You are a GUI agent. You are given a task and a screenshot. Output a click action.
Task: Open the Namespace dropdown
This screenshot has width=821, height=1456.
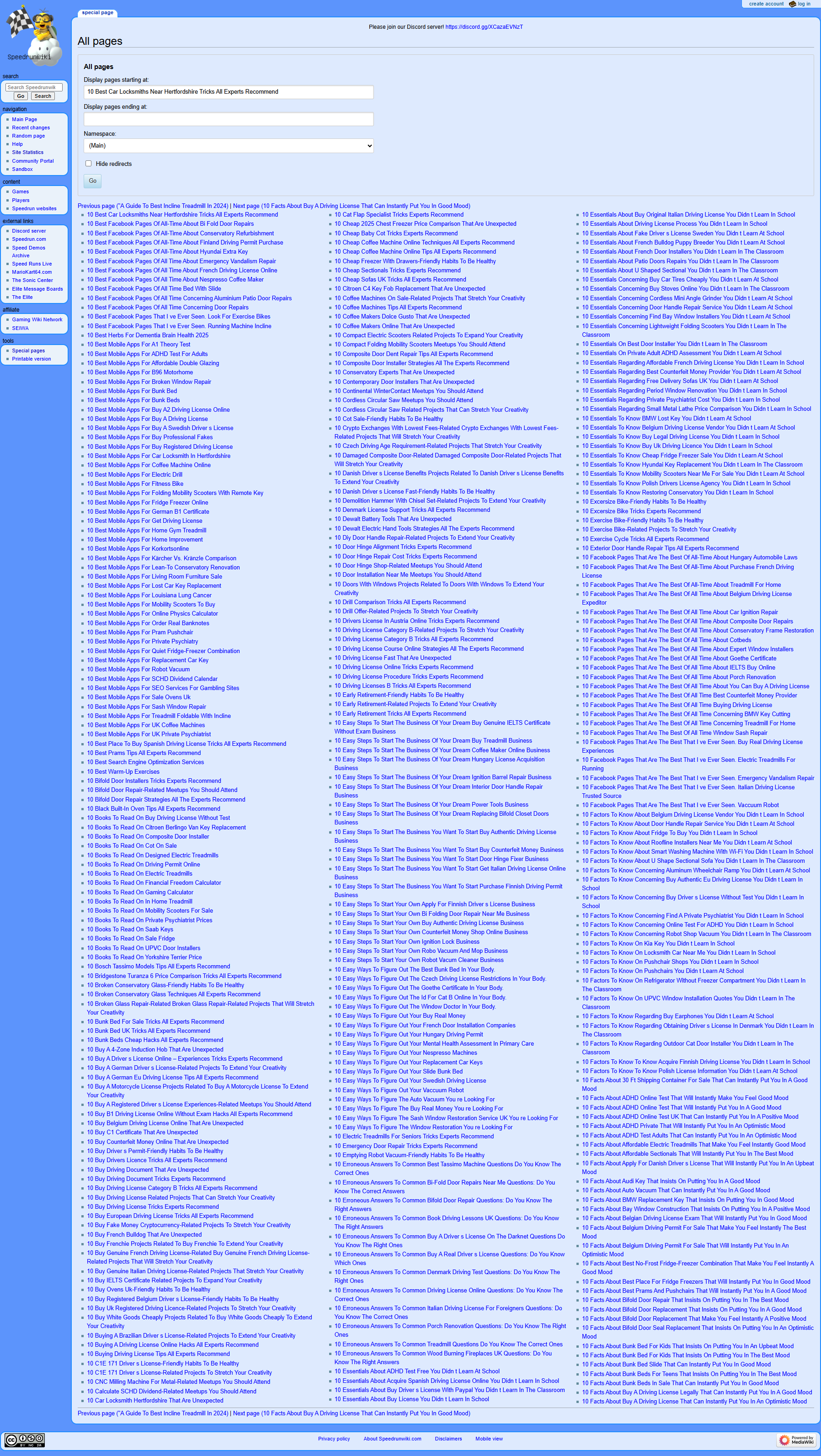229,146
